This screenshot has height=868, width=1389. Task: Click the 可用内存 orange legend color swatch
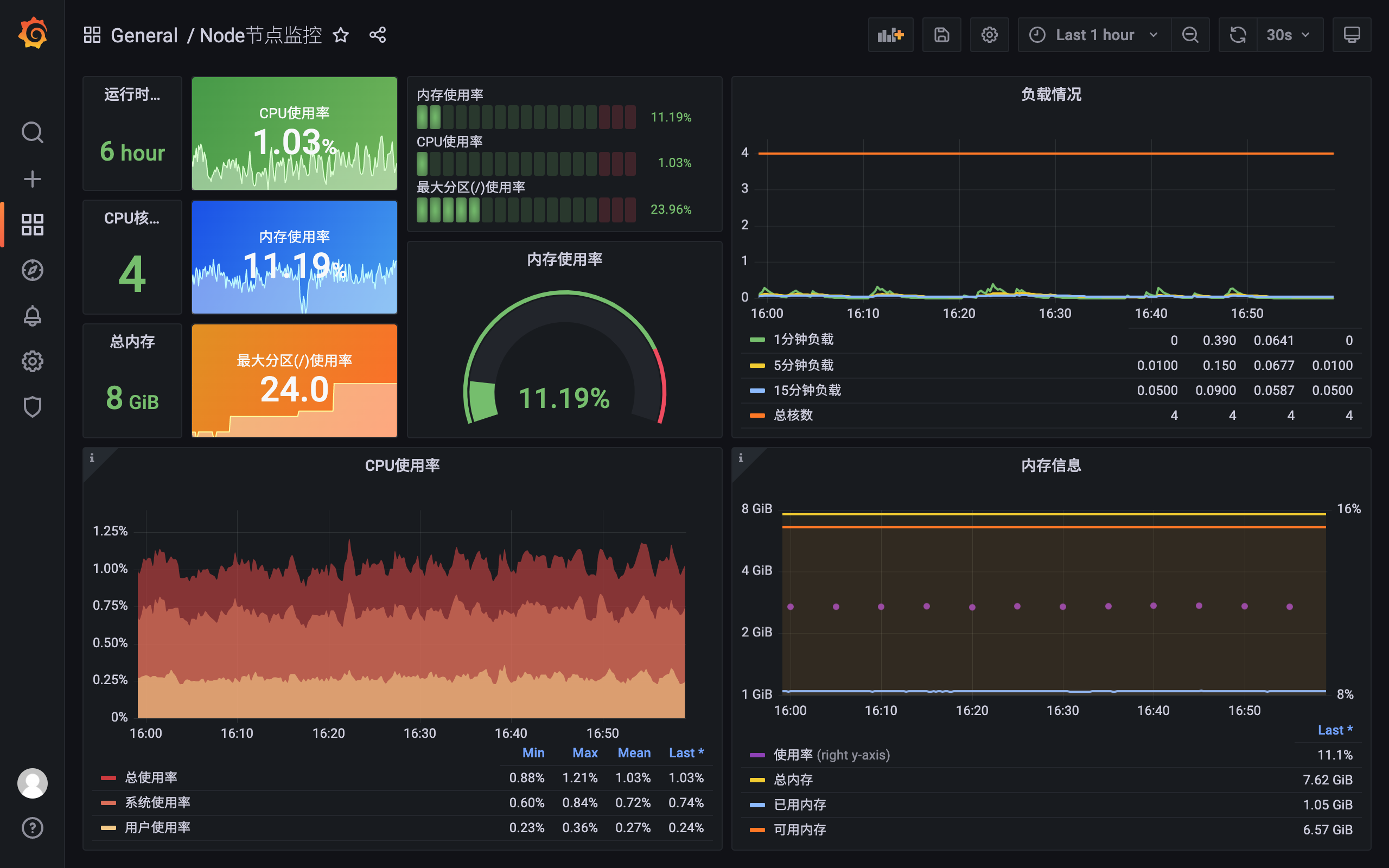pos(757,829)
